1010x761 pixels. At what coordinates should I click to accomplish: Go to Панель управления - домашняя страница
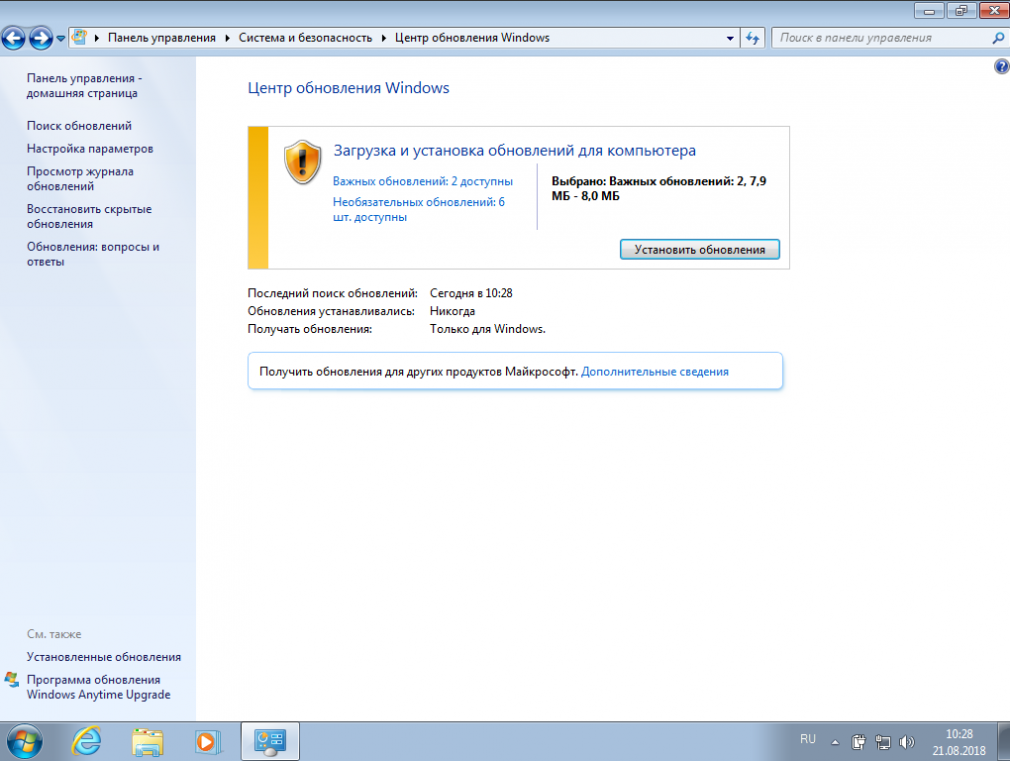pos(84,86)
